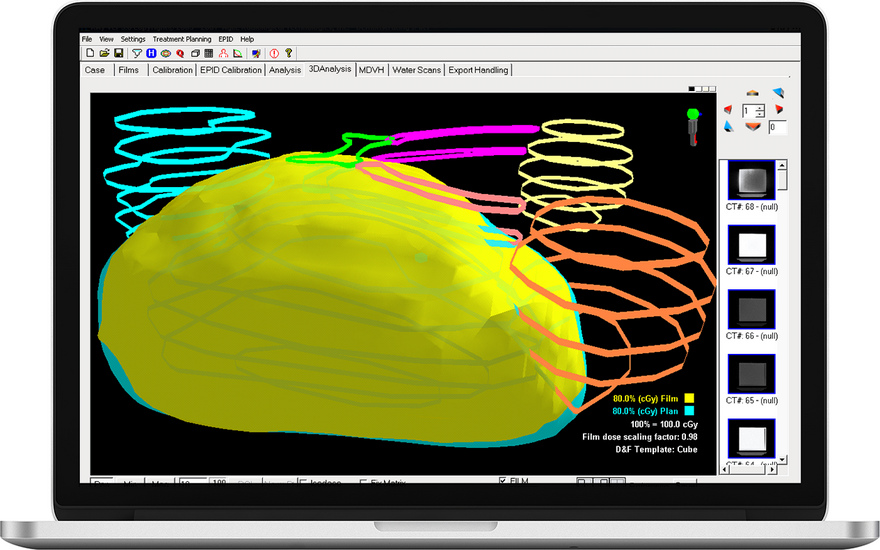The width and height of the screenshot is (880, 550).
Task: Switch to the EPID Calibration tab
Action: click(231, 70)
